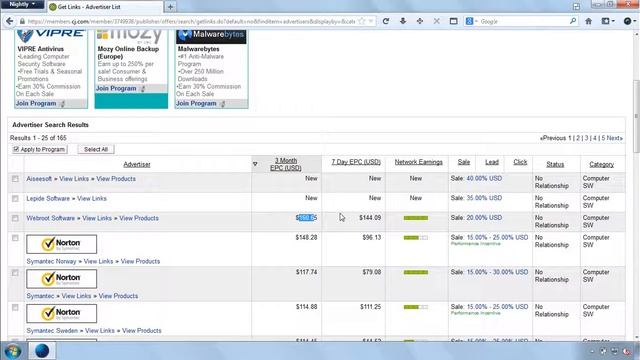Join the Mozy Online Backup program
Image resolution: width=640 pixels, height=360 pixels.
point(116,88)
